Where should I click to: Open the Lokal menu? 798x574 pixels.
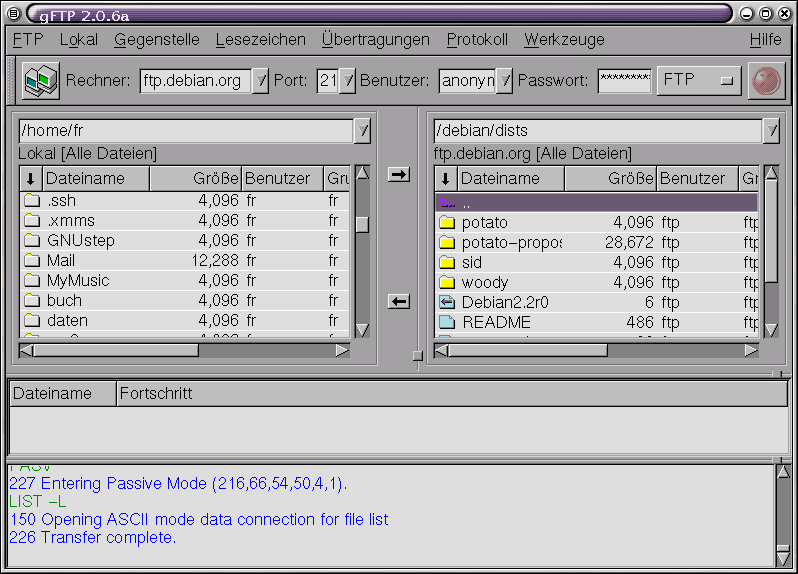79,40
